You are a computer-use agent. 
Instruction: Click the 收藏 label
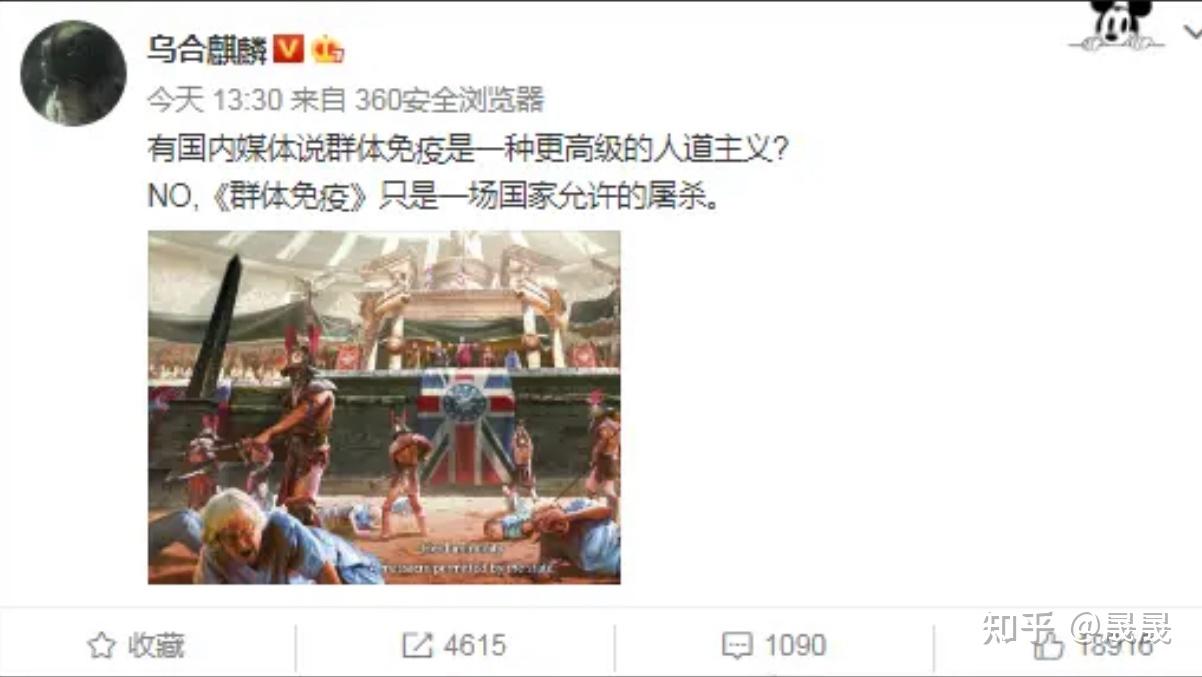[x=156, y=646]
